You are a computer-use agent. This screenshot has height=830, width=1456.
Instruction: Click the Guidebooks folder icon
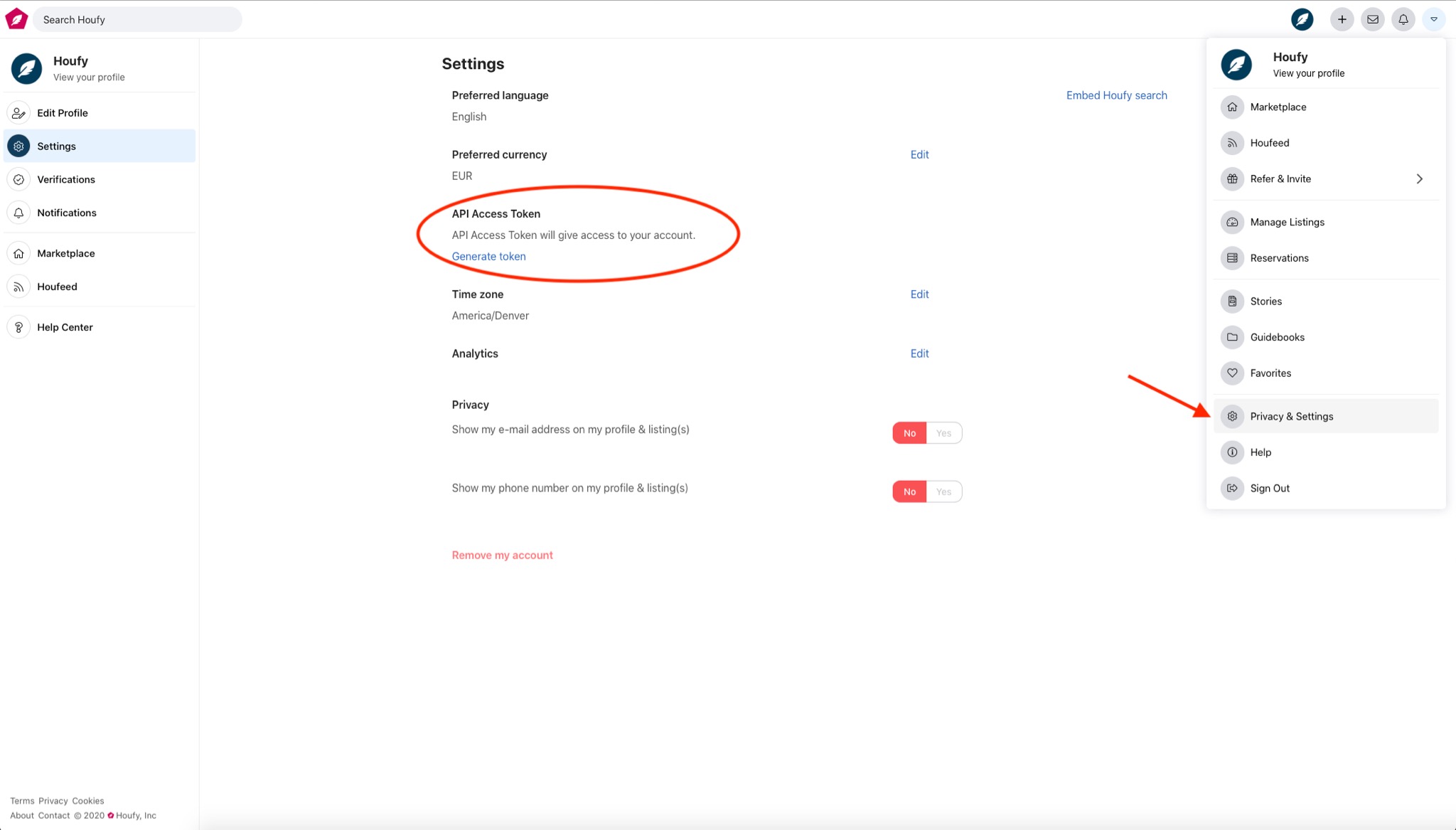[1232, 337]
